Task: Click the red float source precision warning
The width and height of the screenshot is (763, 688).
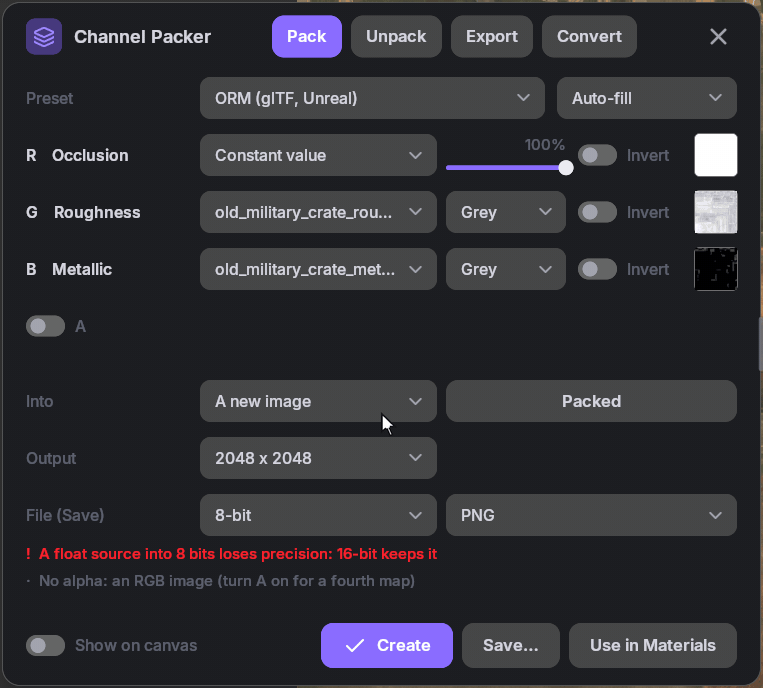Action: 232,554
